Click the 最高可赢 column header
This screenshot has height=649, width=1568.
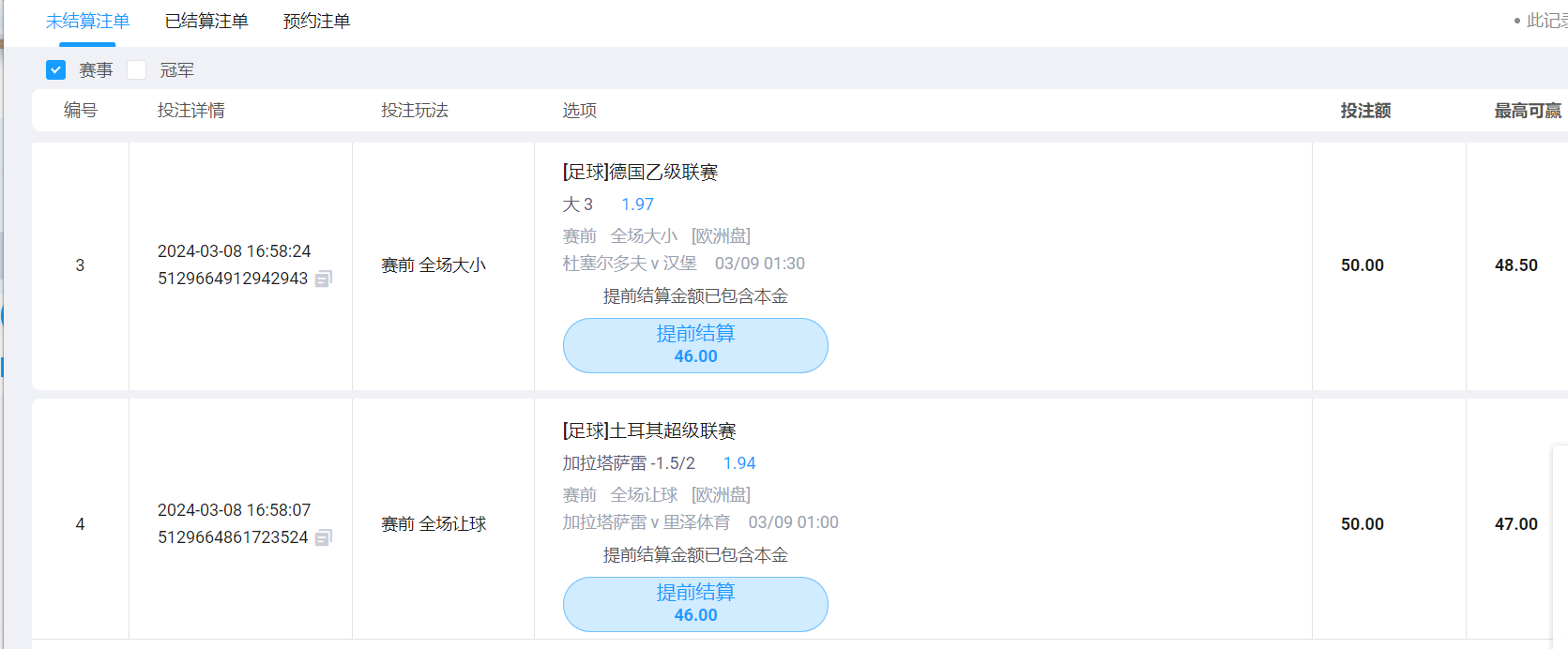click(x=1528, y=111)
